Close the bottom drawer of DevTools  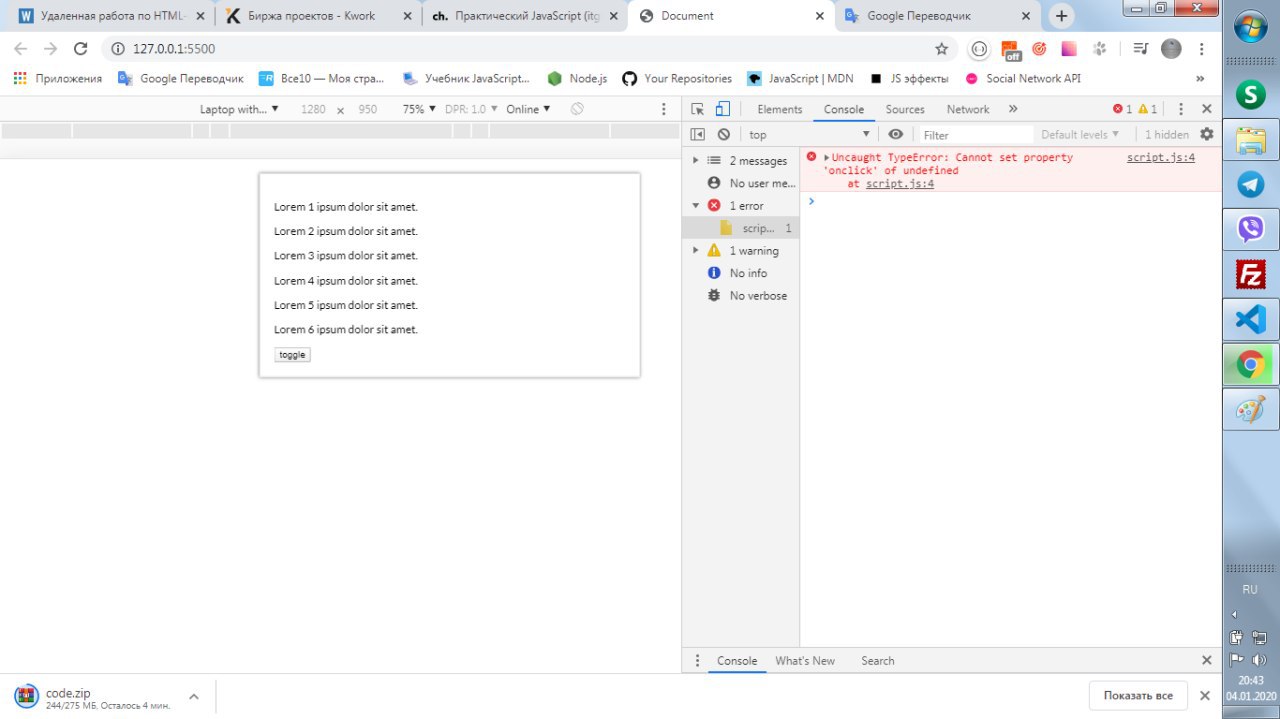(x=1207, y=660)
